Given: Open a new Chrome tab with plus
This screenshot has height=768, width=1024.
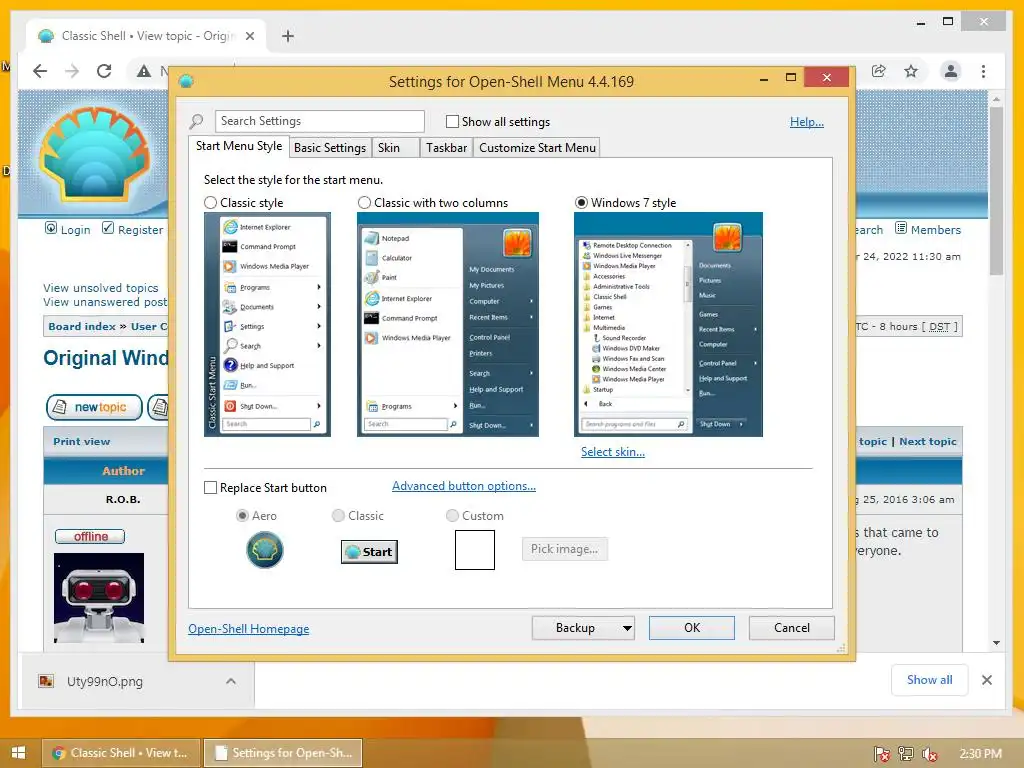Looking at the screenshot, I should click(288, 36).
